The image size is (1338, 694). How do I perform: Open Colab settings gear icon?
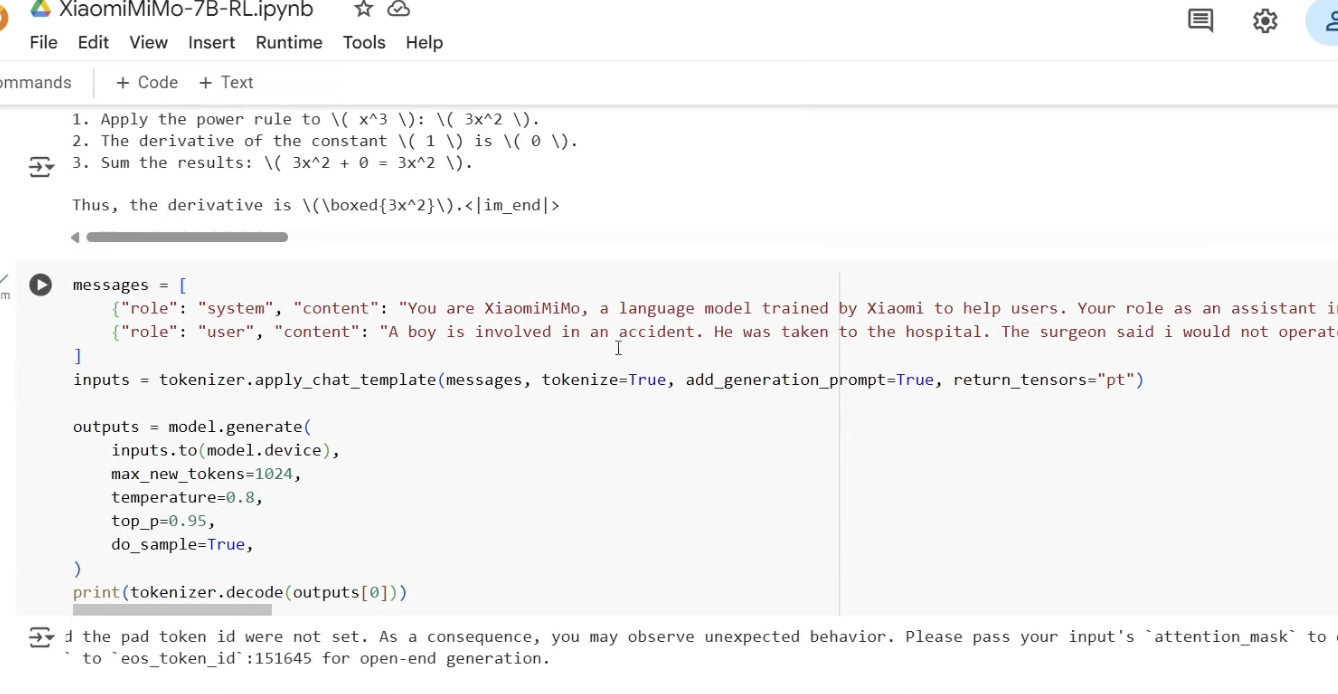click(1265, 20)
